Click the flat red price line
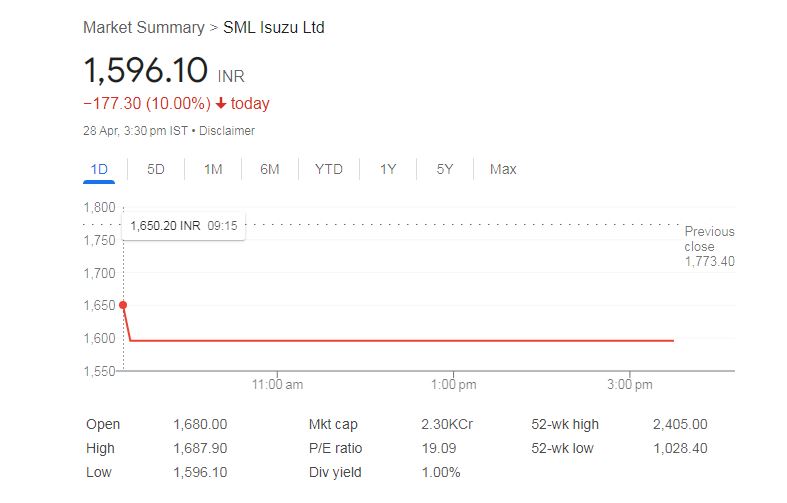This screenshot has height=503, width=787. 402,341
